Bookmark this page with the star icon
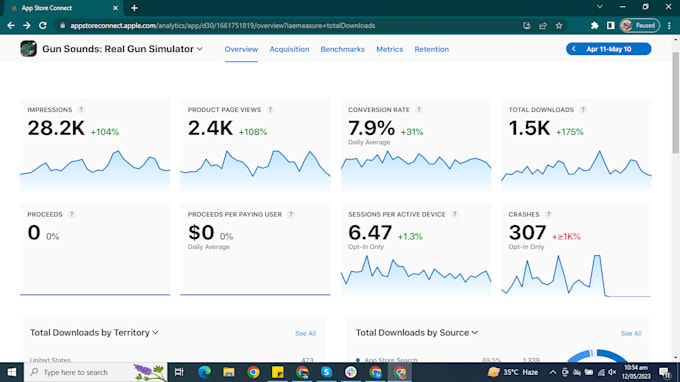The width and height of the screenshot is (680, 382). (559, 26)
